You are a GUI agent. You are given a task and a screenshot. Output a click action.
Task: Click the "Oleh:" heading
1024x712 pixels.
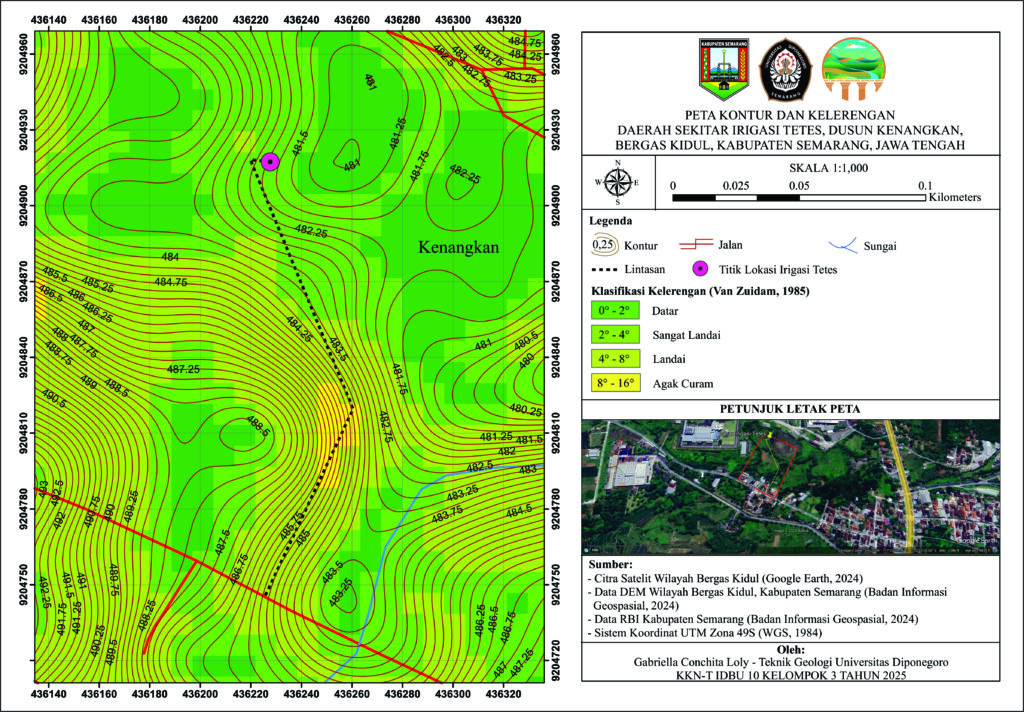[x=790, y=650]
